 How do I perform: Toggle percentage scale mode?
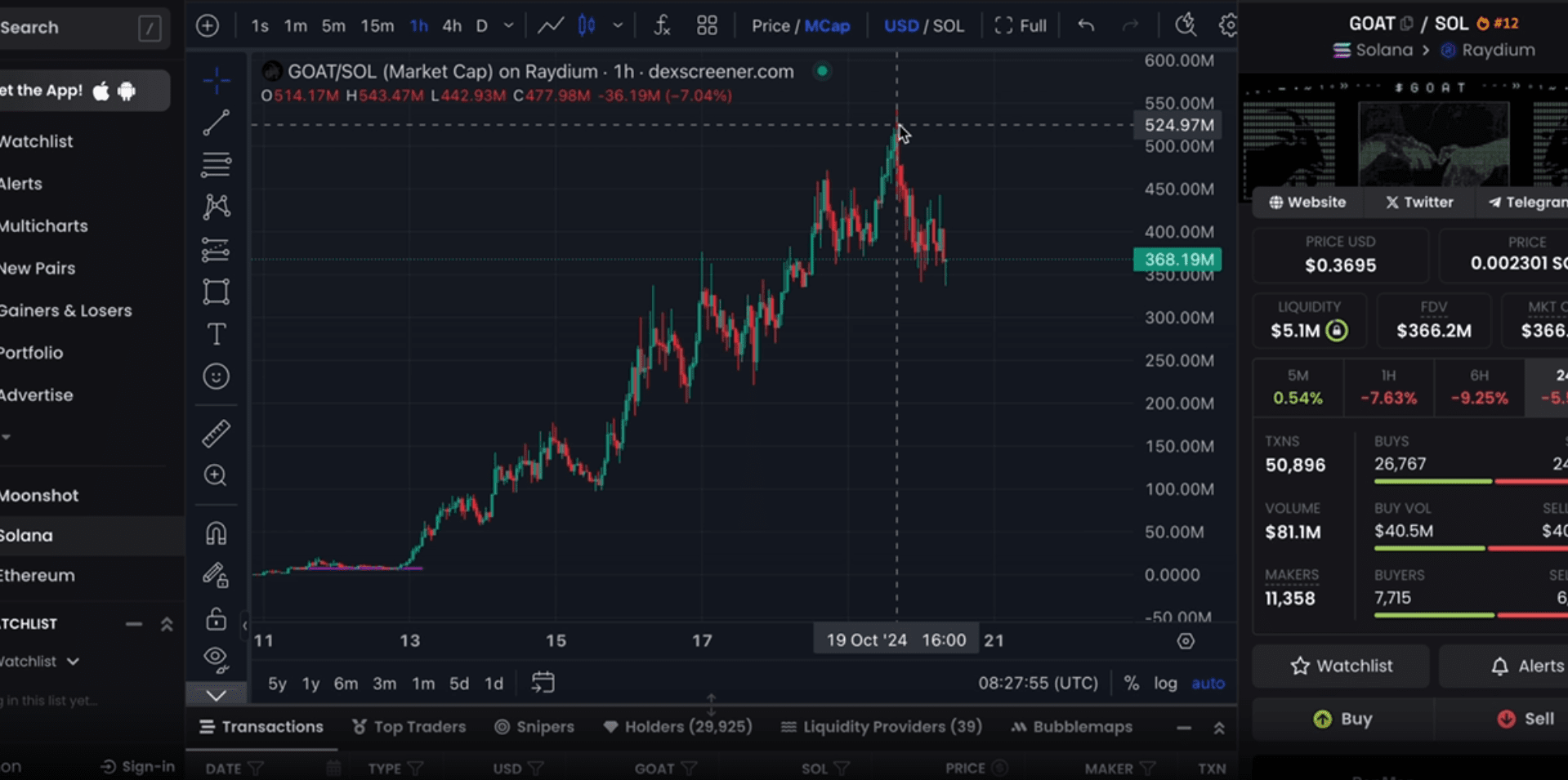(1131, 684)
